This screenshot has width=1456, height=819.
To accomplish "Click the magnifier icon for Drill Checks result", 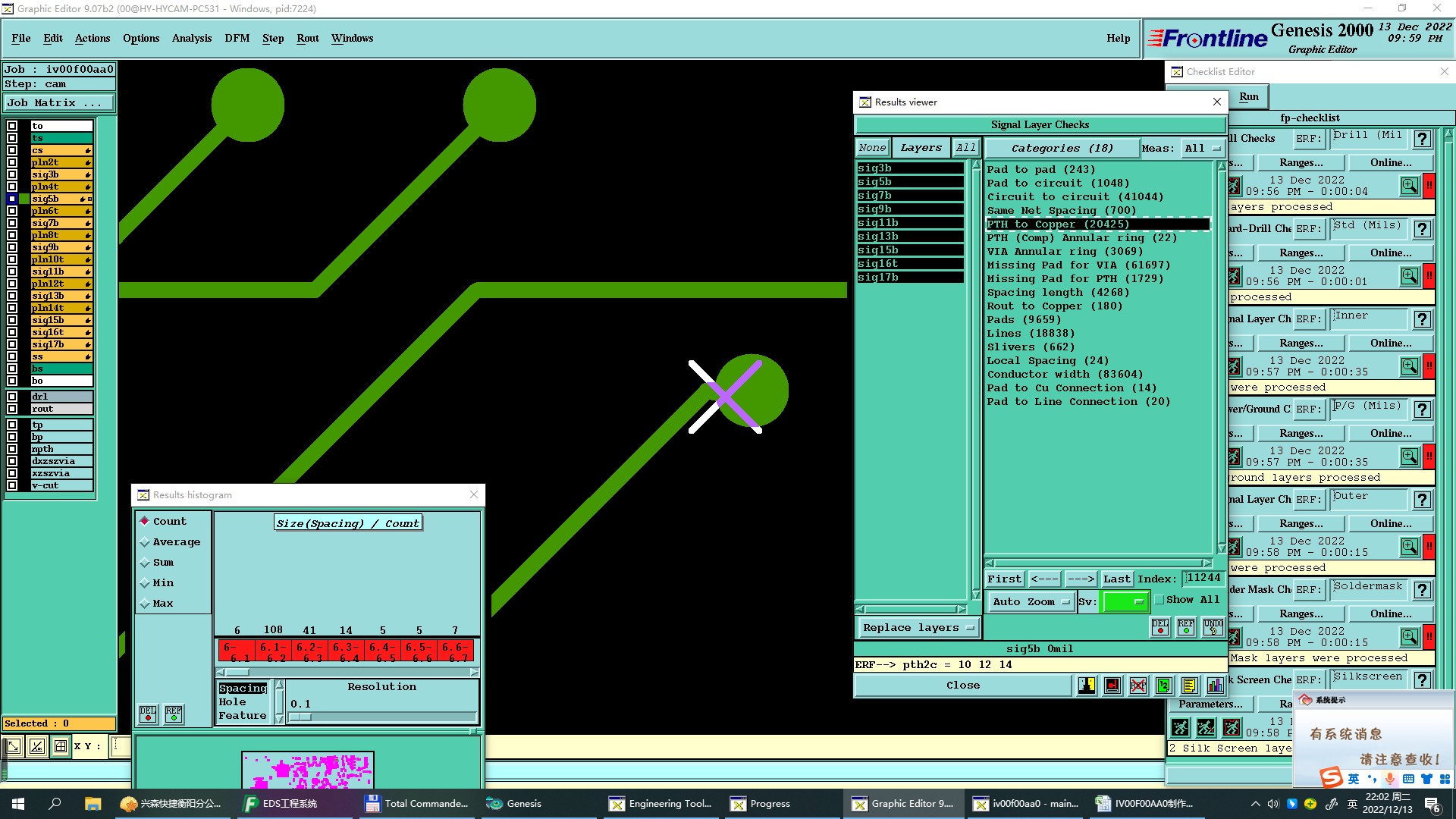I will click(x=1409, y=186).
